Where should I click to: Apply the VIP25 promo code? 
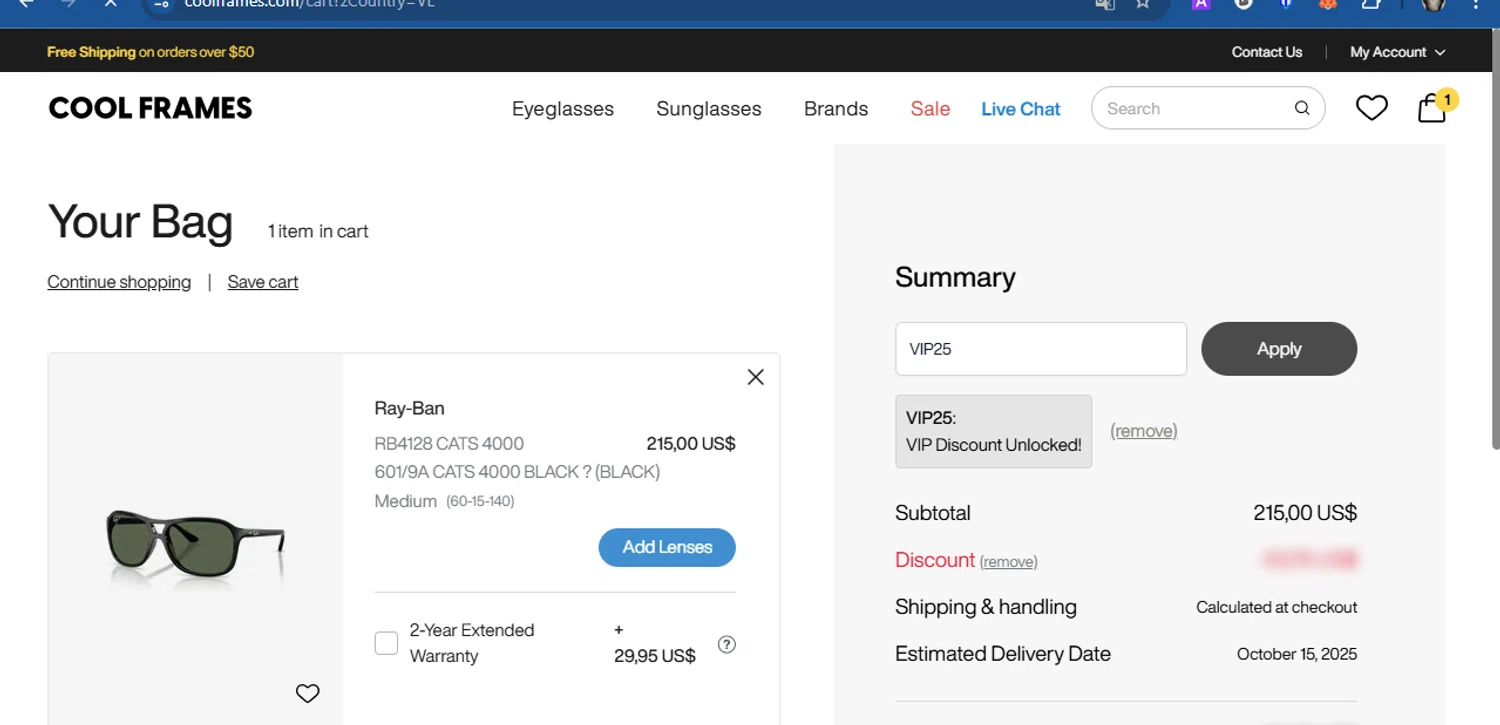coord(1279,349)
